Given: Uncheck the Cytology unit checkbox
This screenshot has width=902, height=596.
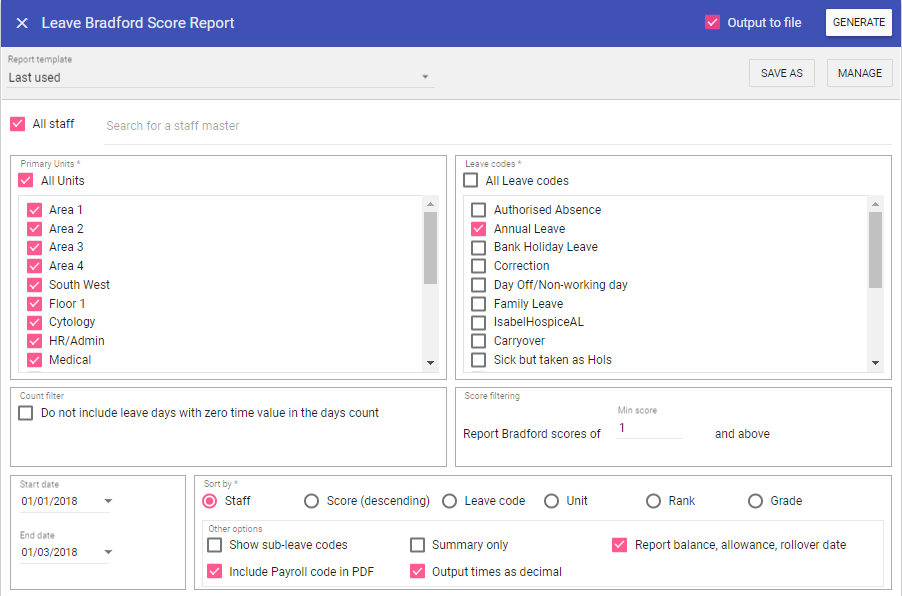Looking at the screenshot, I should pyautogui.click(x=35, y=322).
